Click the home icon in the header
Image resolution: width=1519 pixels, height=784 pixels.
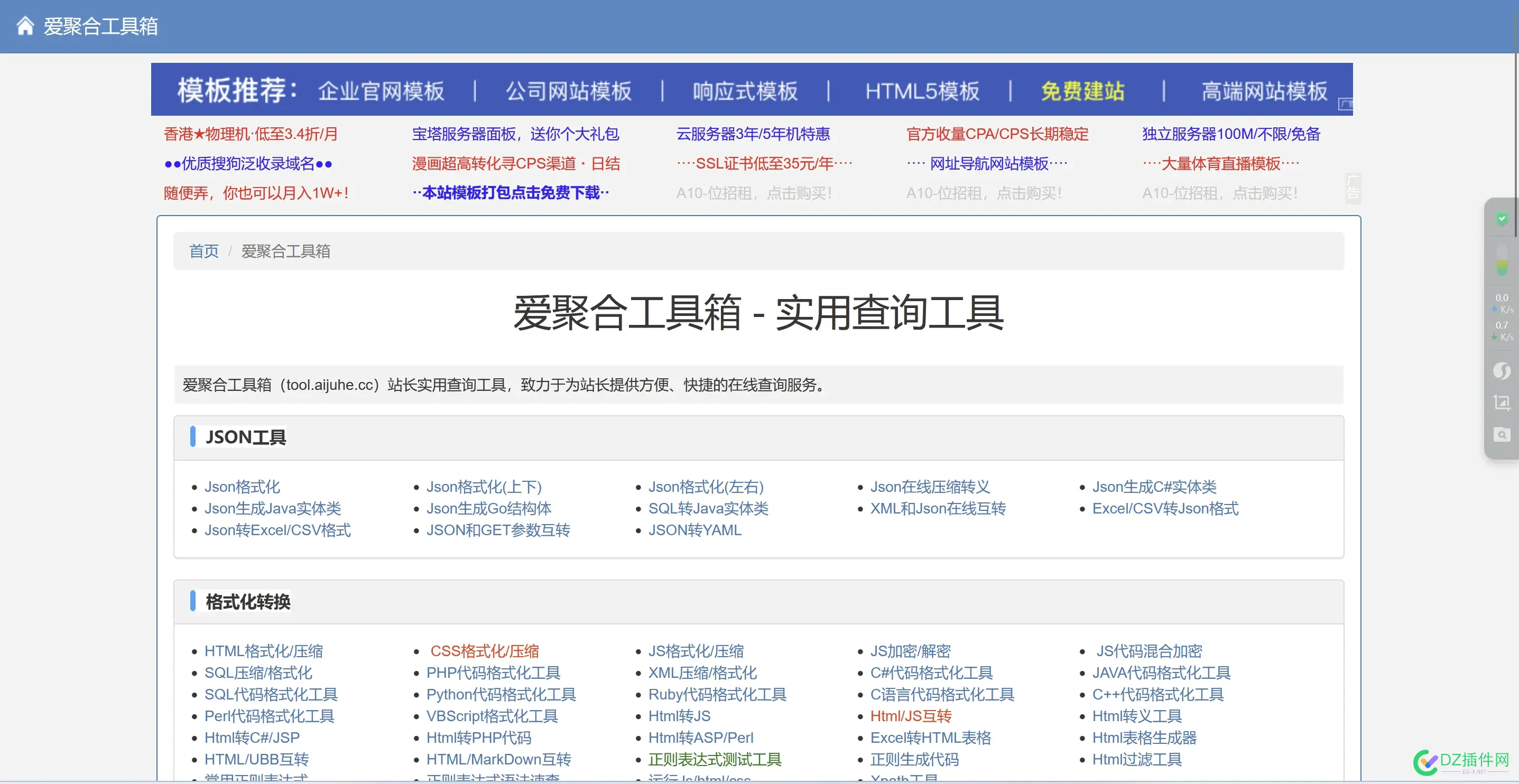coord(25,26)
